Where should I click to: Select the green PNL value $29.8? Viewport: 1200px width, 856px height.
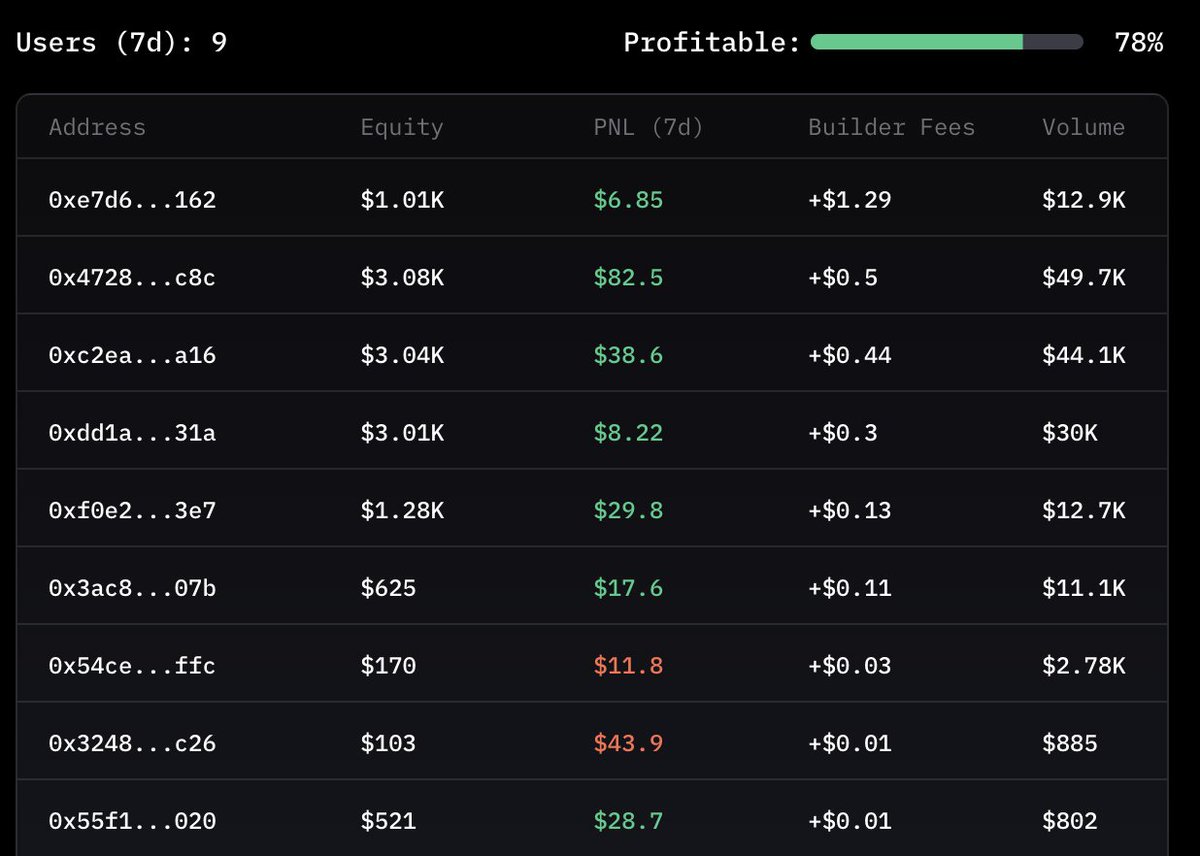(628, 511)
